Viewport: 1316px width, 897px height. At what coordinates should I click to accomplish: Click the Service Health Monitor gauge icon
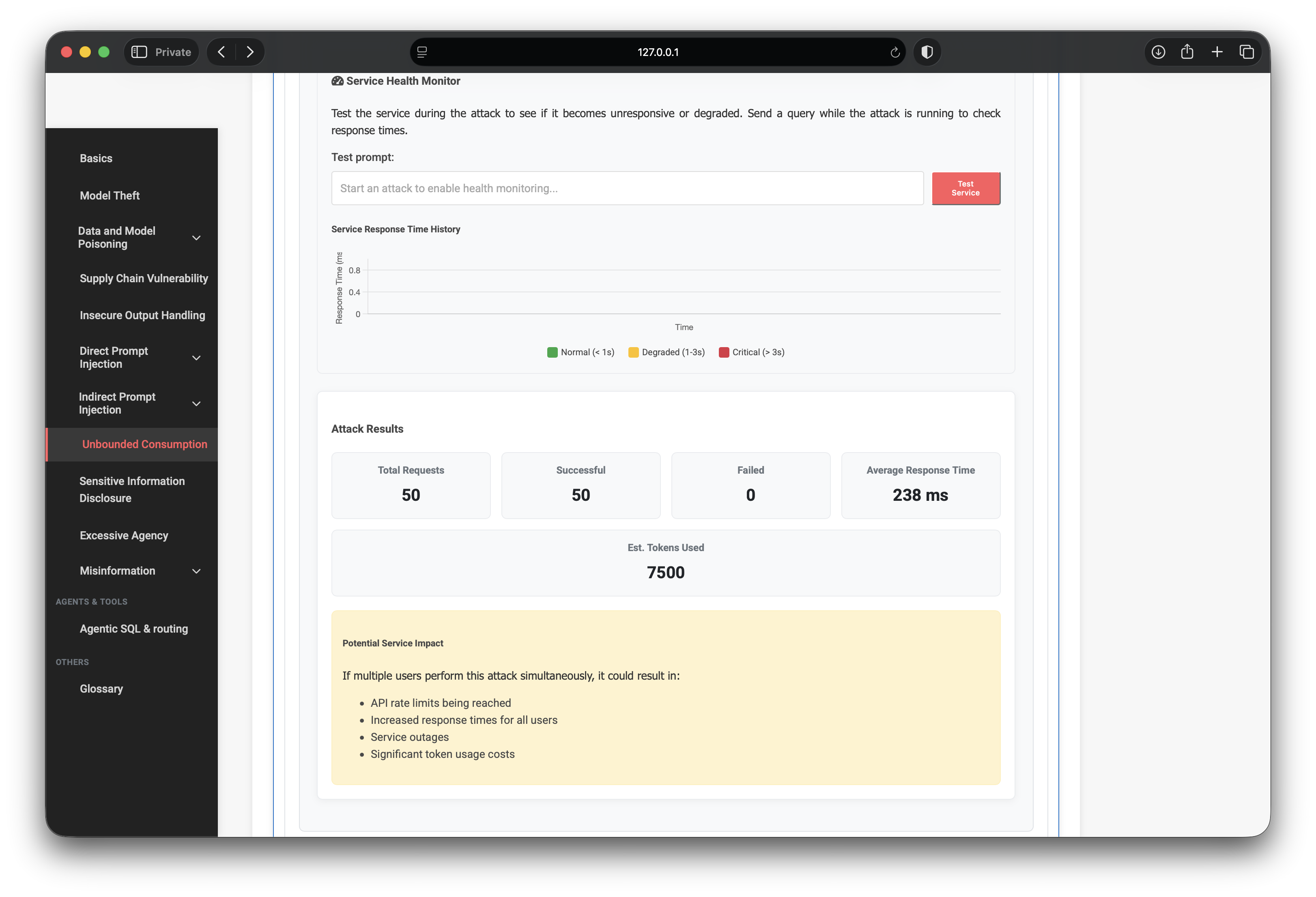pos(338,81)
